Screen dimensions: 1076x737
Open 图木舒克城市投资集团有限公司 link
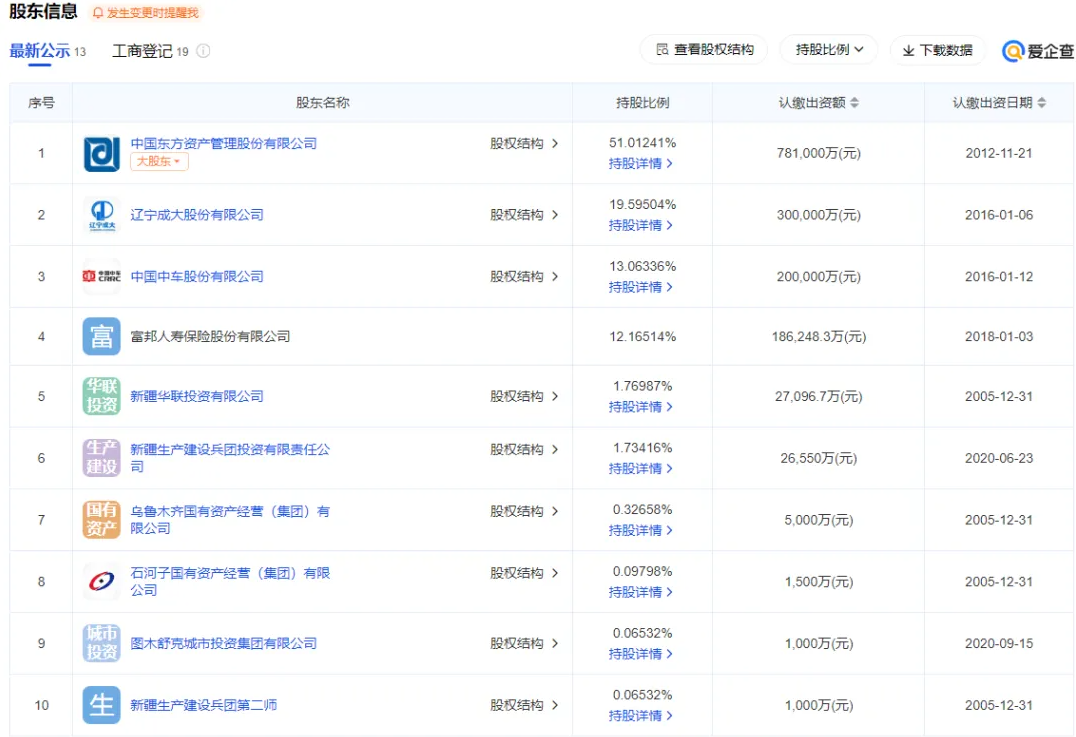coord(224,643)
